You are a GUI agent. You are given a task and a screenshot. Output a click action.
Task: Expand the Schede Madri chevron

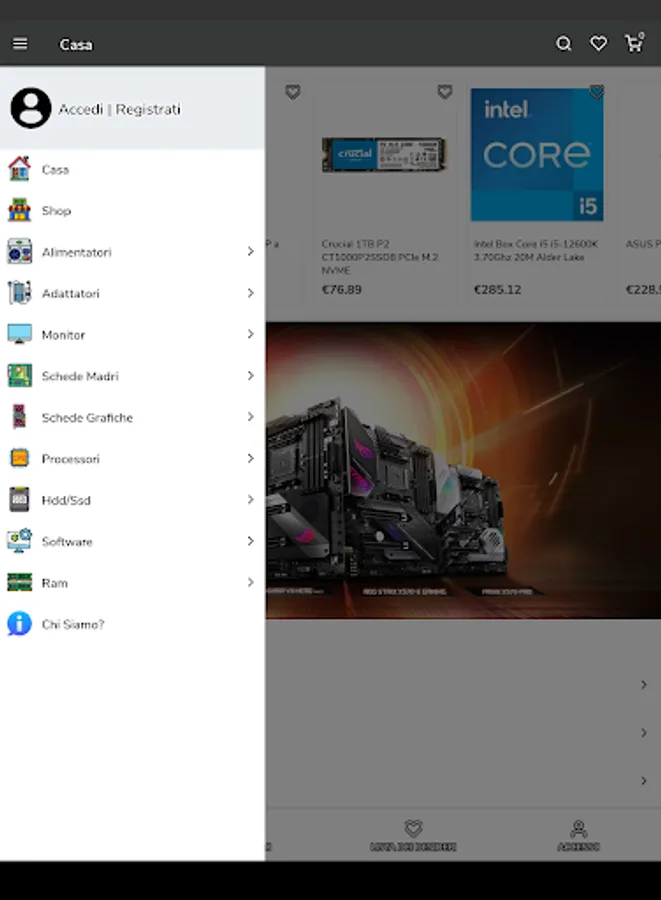(250, 375)
